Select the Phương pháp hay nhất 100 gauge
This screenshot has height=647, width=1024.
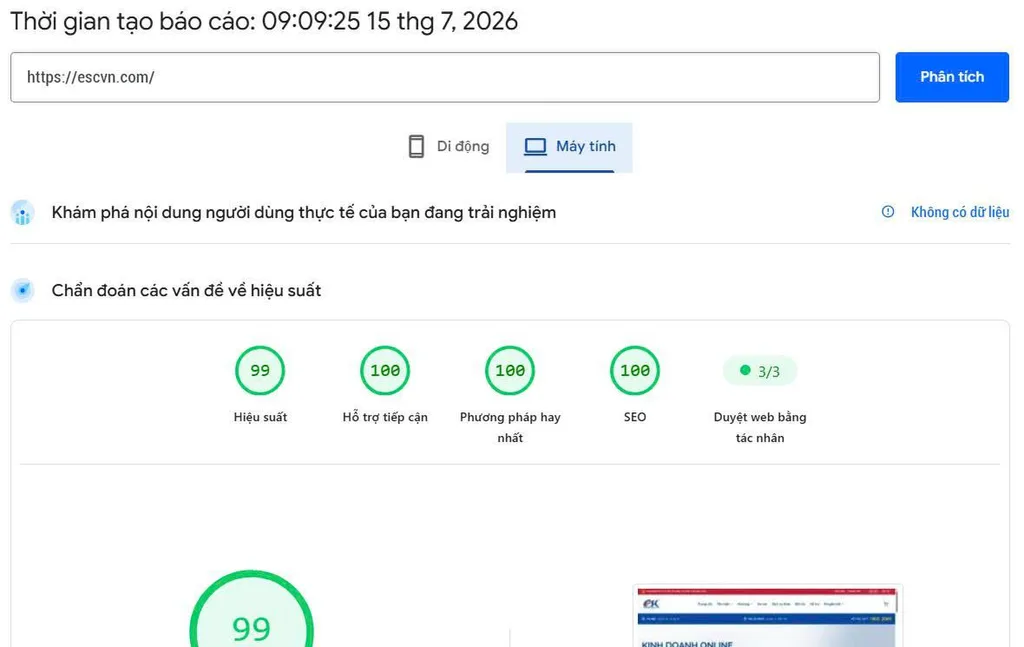[510, 370]
